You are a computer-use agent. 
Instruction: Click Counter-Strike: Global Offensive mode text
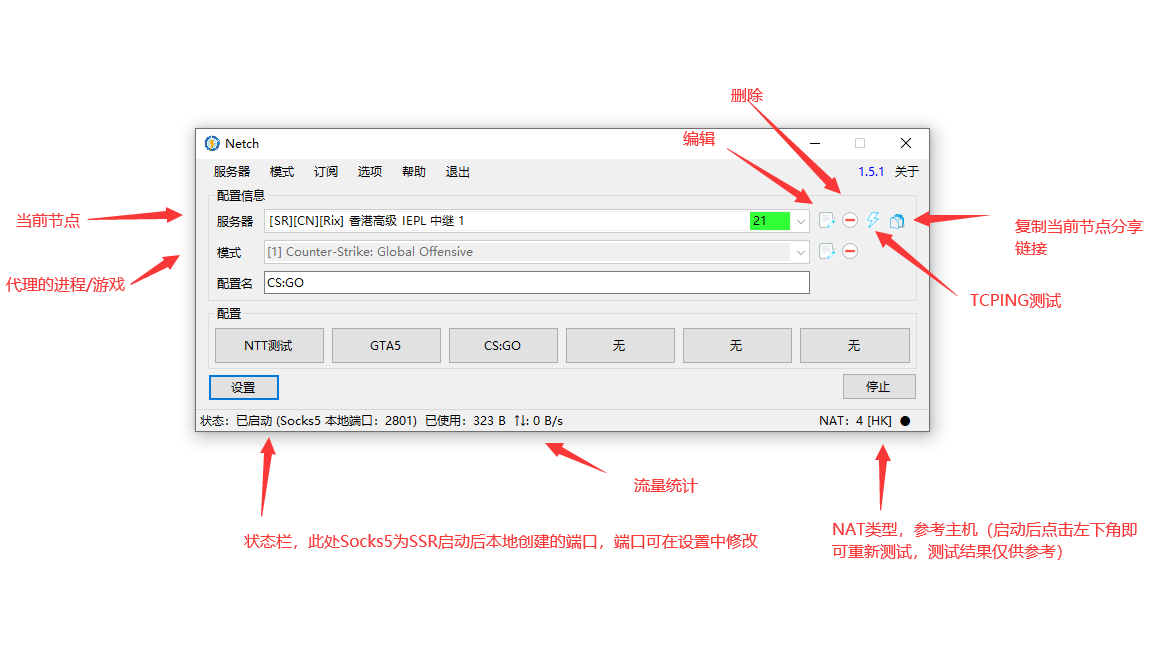(379, 252)
